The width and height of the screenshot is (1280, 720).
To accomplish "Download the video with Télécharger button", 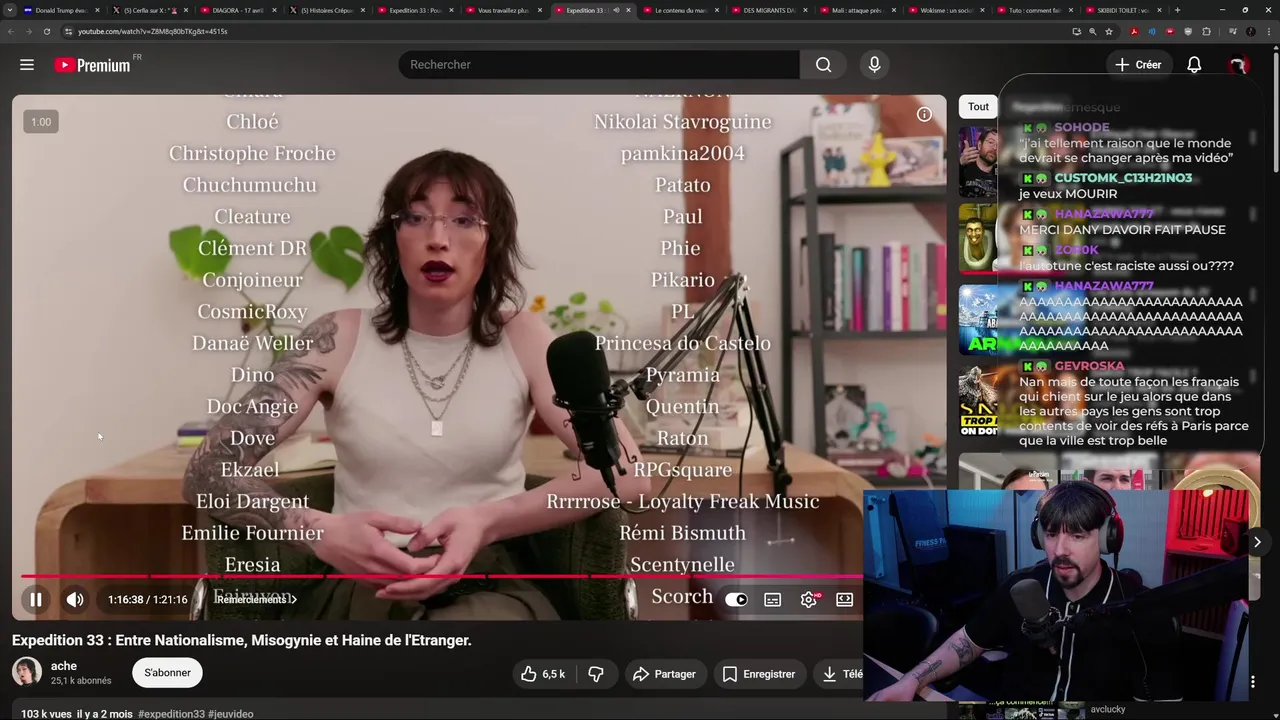I will click(x=840, y=674).
